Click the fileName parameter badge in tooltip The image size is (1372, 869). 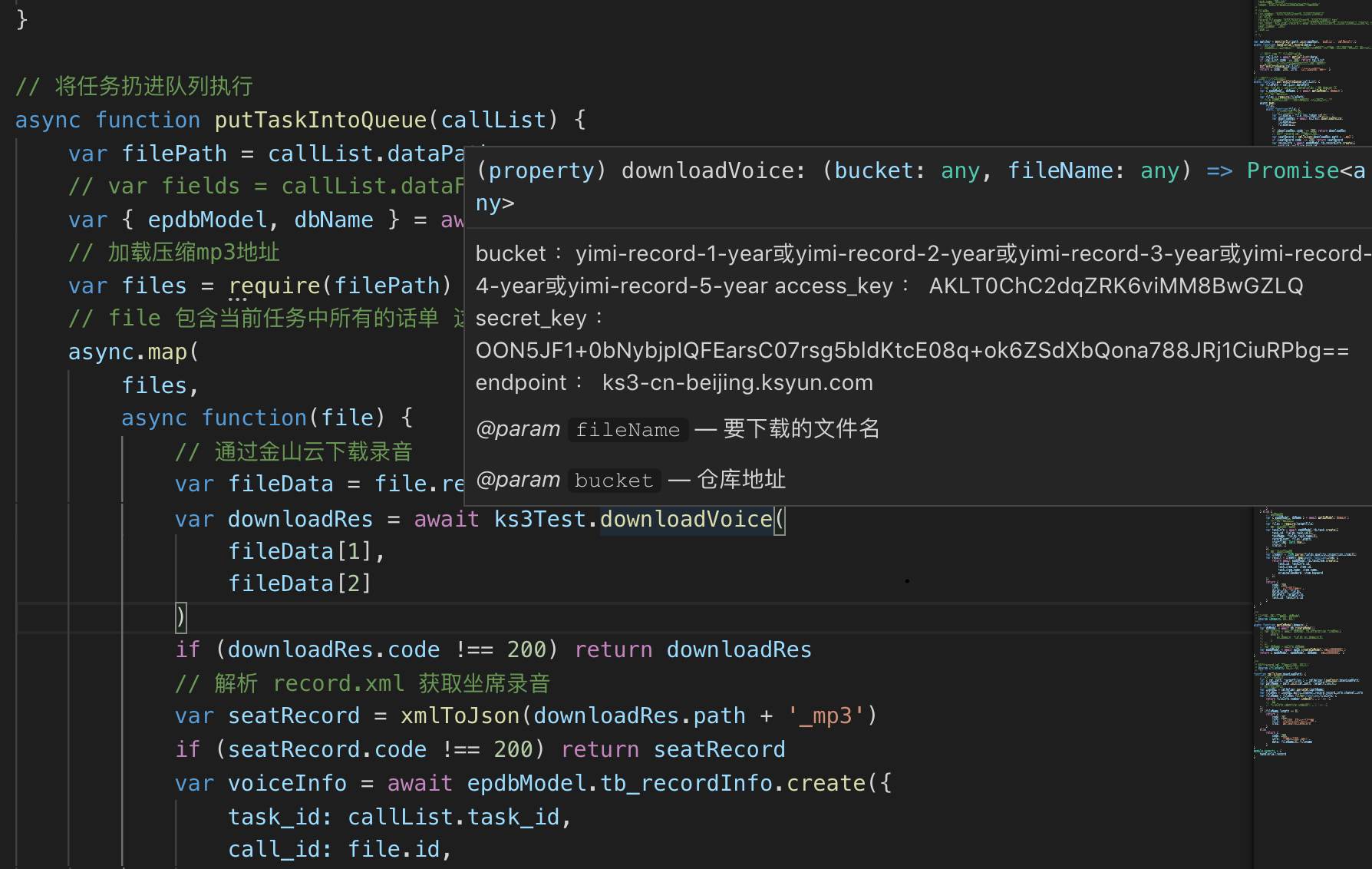(627, 430)
